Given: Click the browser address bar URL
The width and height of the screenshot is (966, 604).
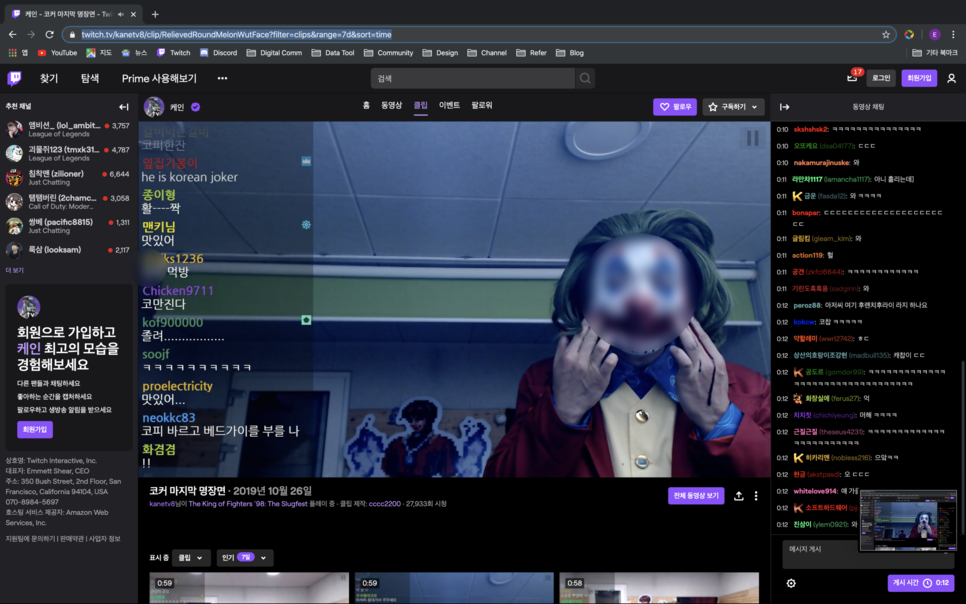Looking at the screenshot, I should pyautogui.click(x=237, y=35).
